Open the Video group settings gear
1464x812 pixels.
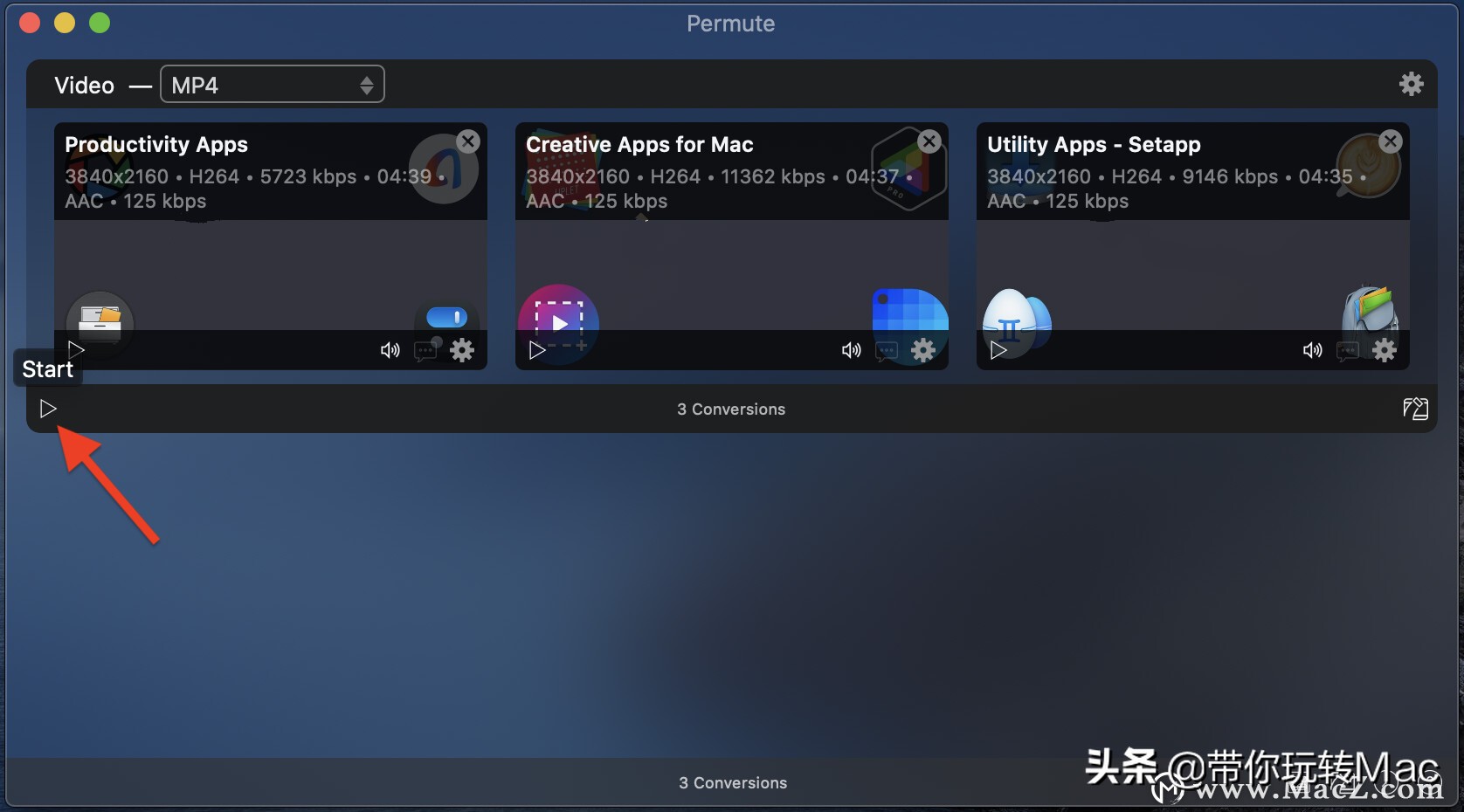[1412, 84]
